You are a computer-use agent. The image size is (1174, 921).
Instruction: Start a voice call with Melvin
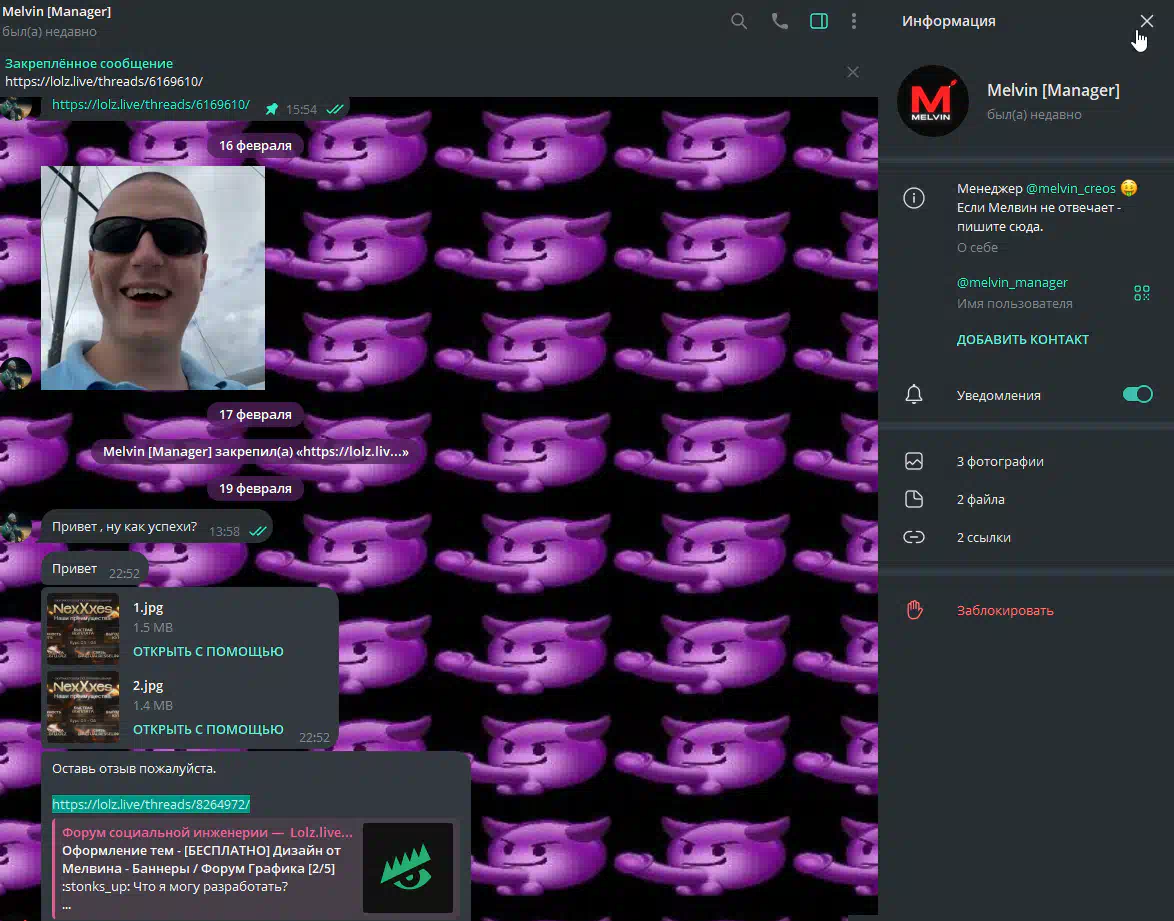click(779, 21)
